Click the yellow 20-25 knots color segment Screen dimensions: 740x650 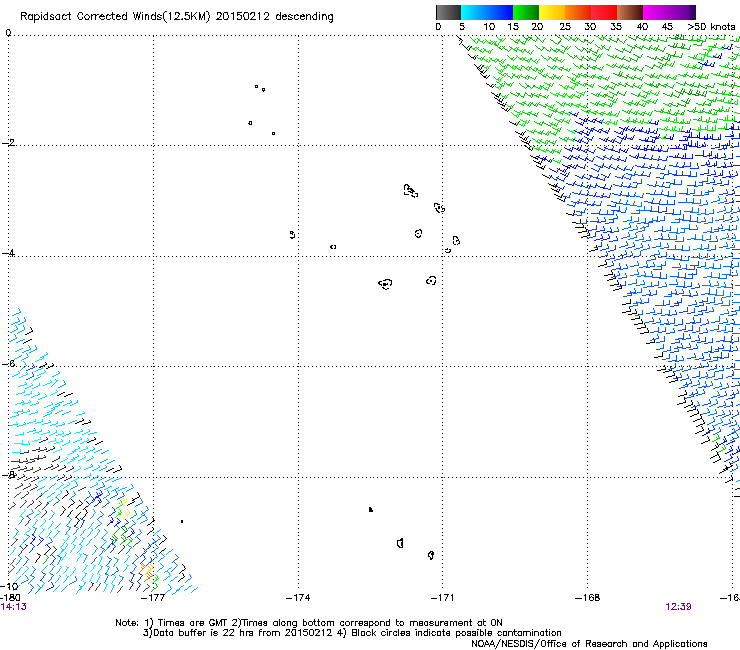[x=551, y=12]
